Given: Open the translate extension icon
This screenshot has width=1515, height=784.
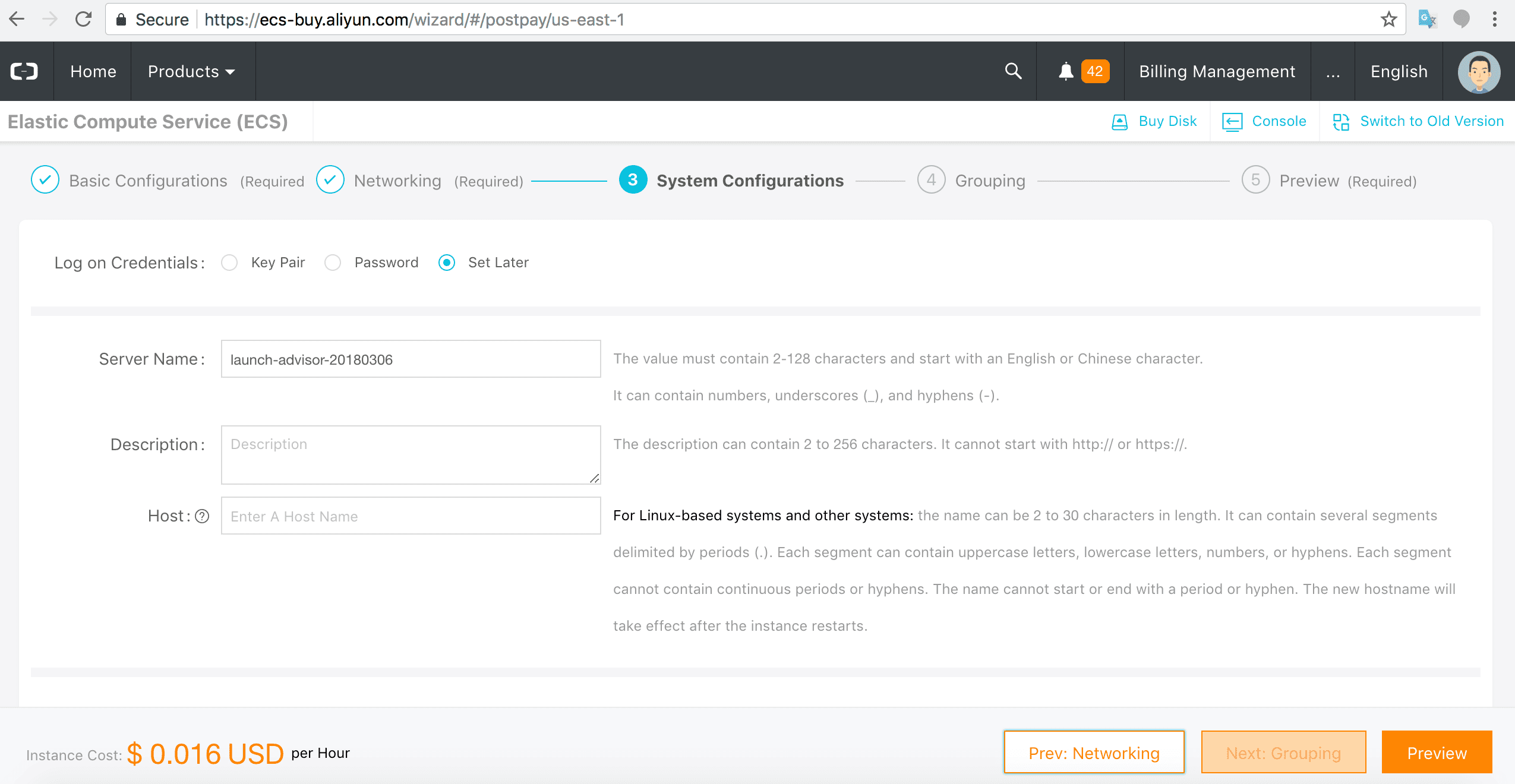Looking at the screenshot, I should pos(1427,20).
